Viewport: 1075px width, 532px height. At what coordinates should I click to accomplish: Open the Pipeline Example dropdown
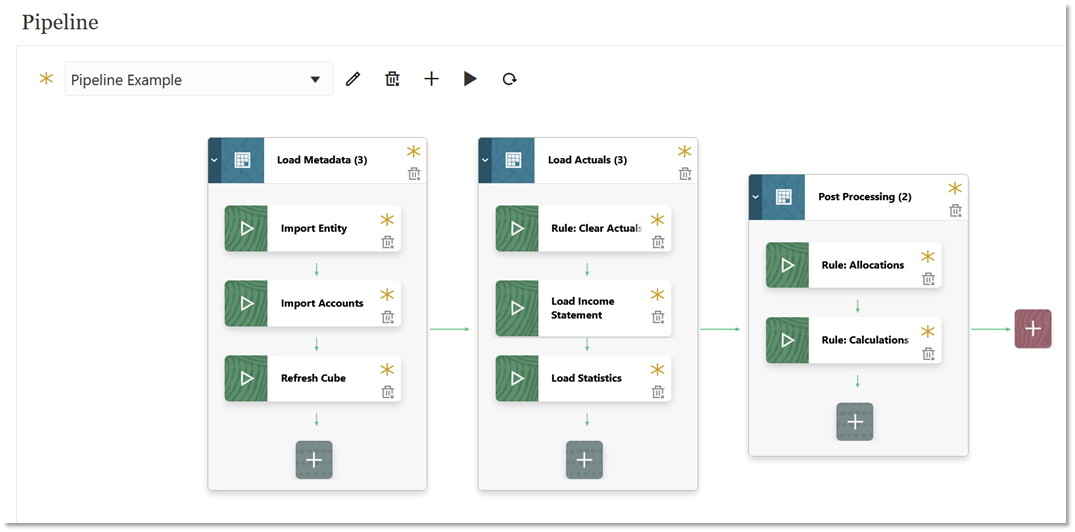tap(315, 79)
